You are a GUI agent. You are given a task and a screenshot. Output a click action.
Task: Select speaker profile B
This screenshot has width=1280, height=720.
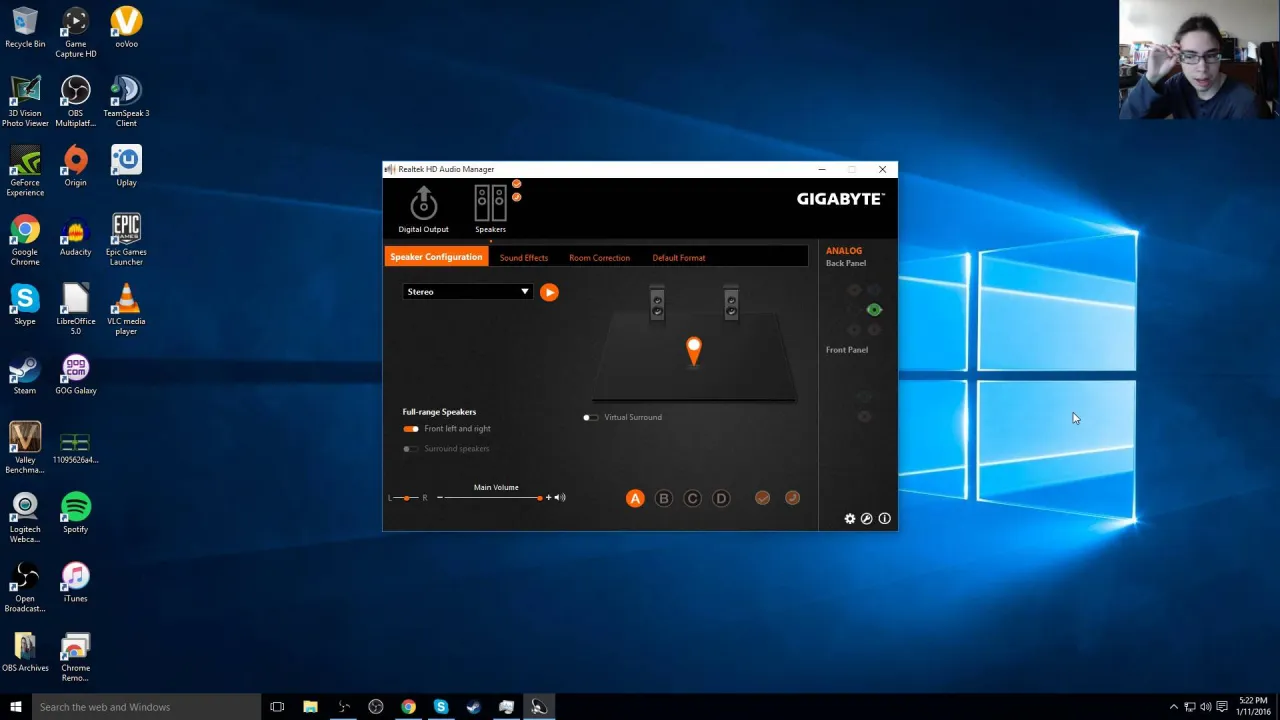[x=663, y=497]
